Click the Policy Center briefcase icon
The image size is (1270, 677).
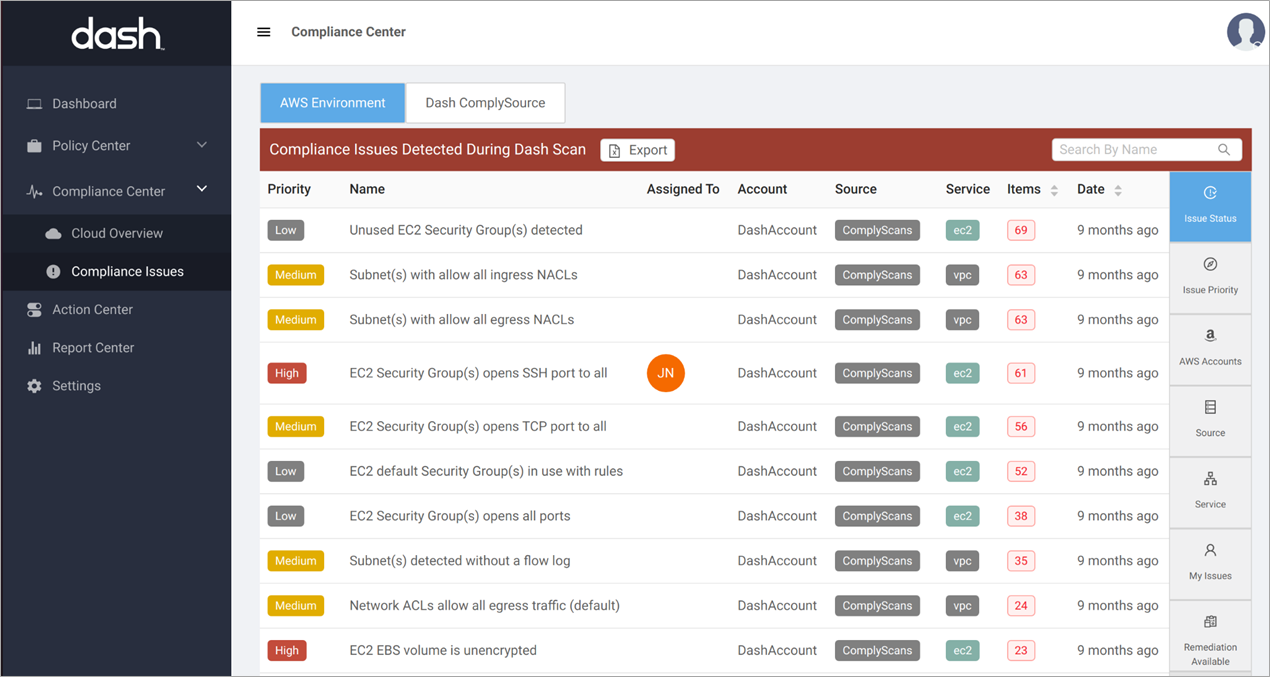(34, 146)
